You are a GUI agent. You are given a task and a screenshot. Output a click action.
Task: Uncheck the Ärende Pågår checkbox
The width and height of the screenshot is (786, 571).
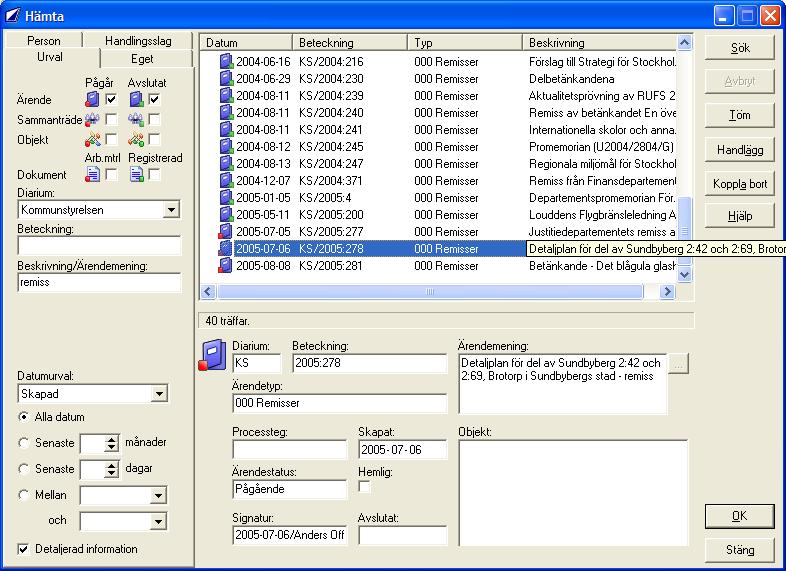[x=111, y=99]
